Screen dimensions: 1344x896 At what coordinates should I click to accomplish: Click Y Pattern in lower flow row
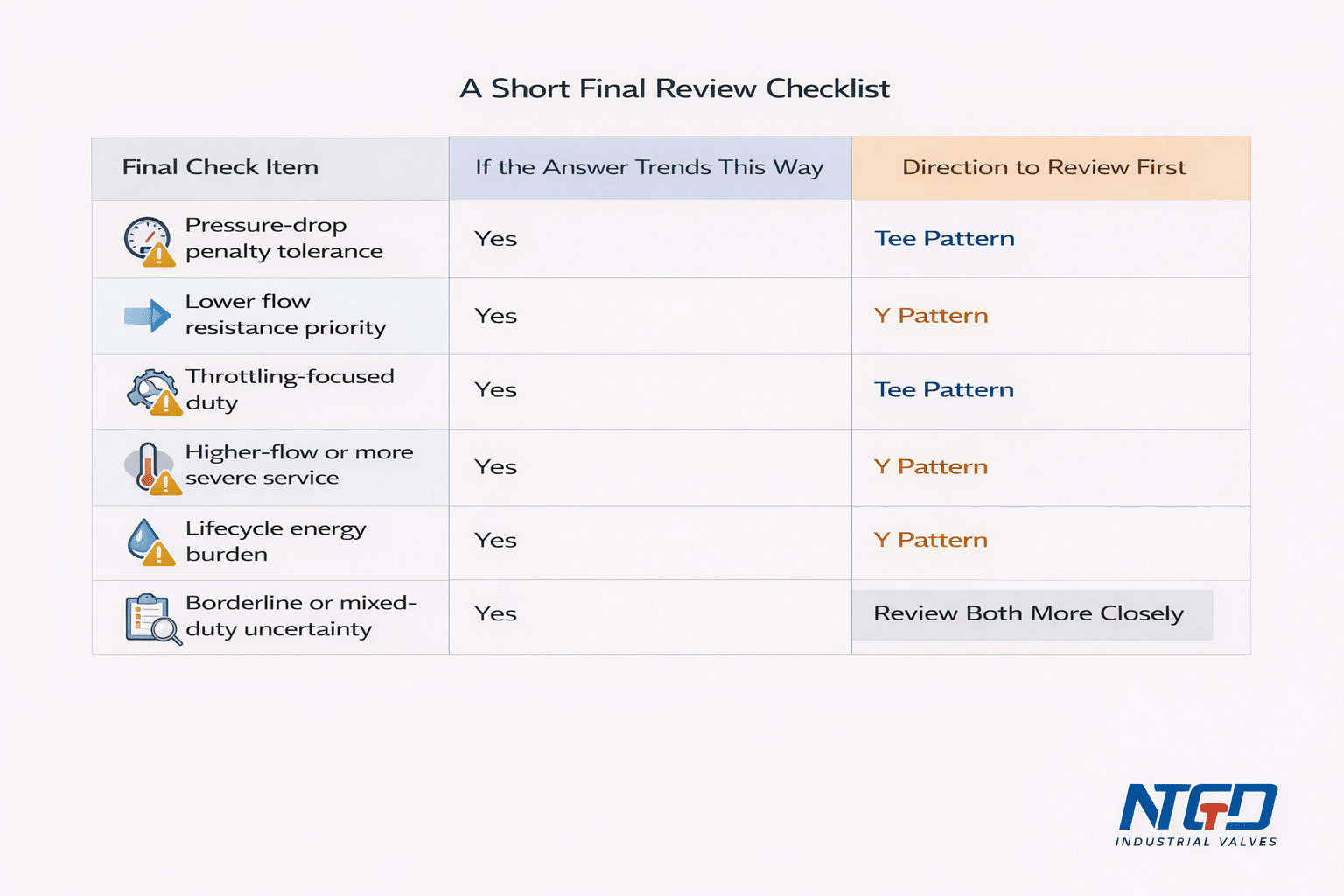931,316
